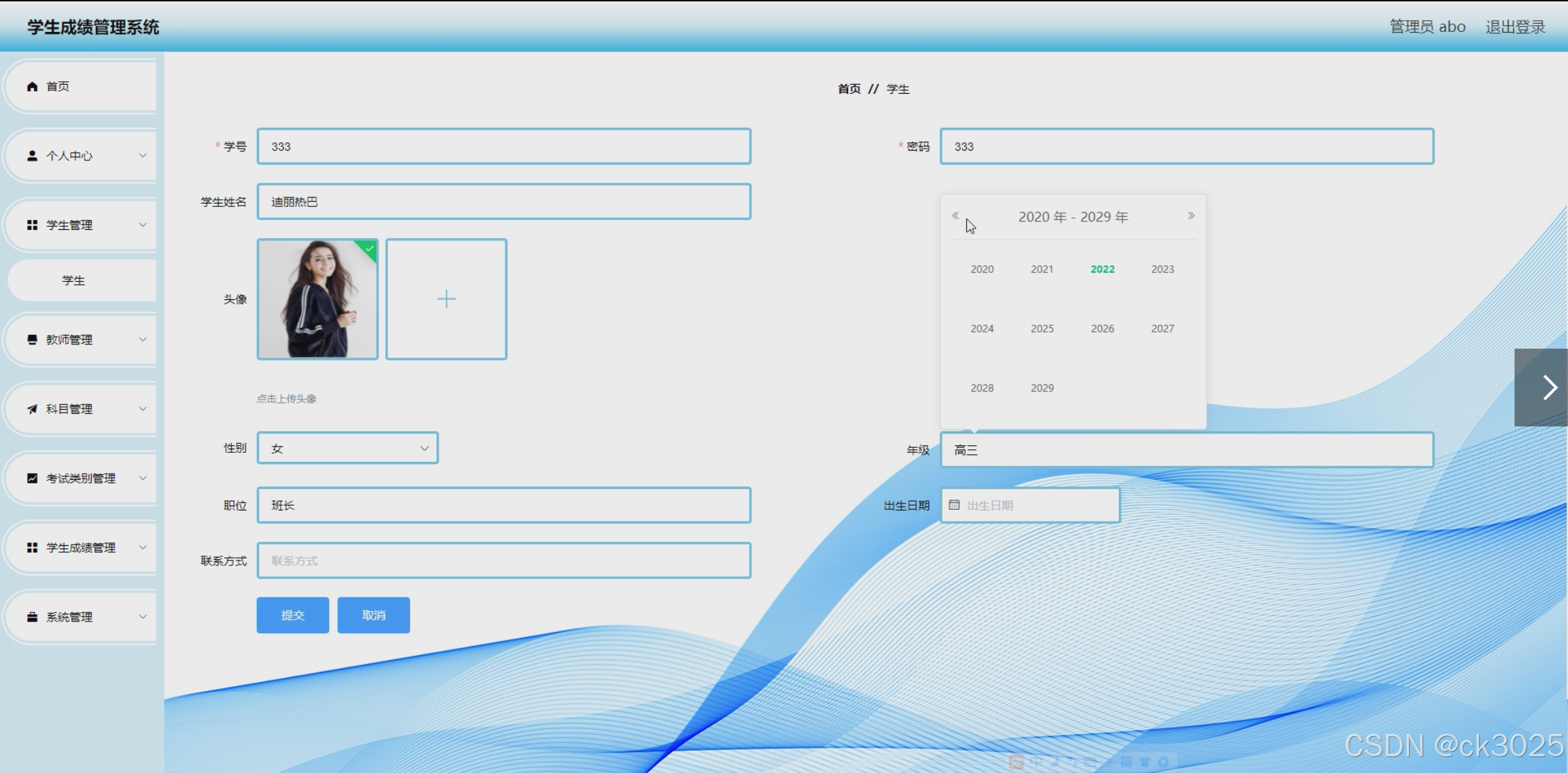1568x773 pixels.
Task: Click the right arrow on the page edge
Action: pyautogui.click(x=1549, y=388)
